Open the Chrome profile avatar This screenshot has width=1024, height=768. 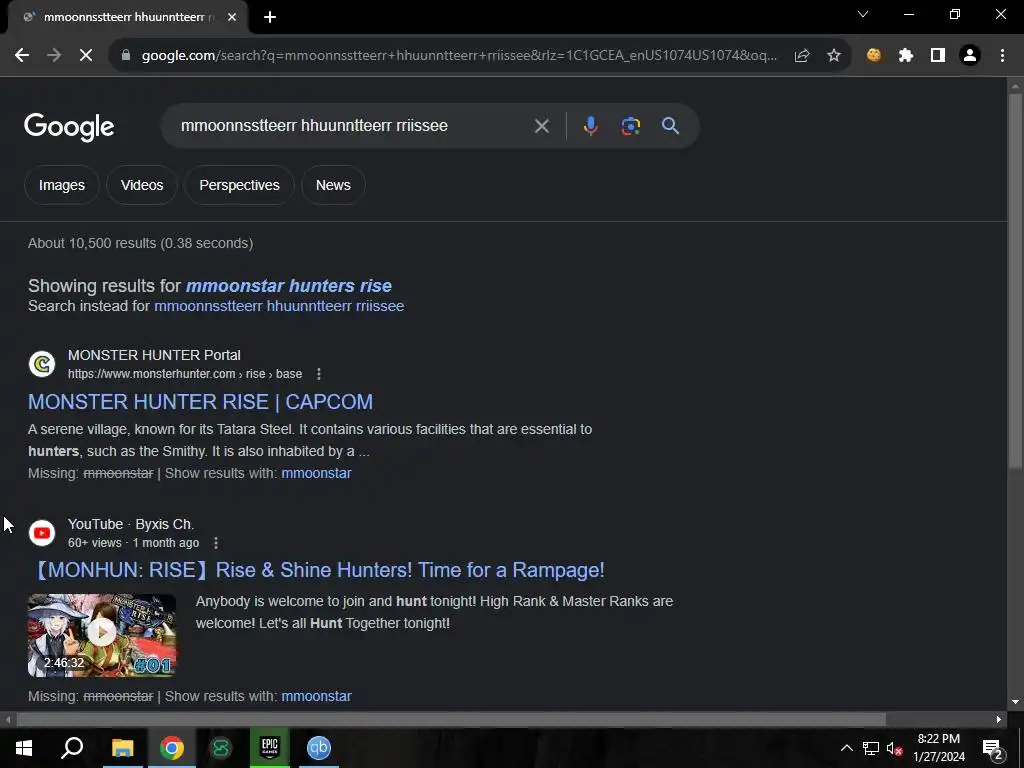(970, 56)
